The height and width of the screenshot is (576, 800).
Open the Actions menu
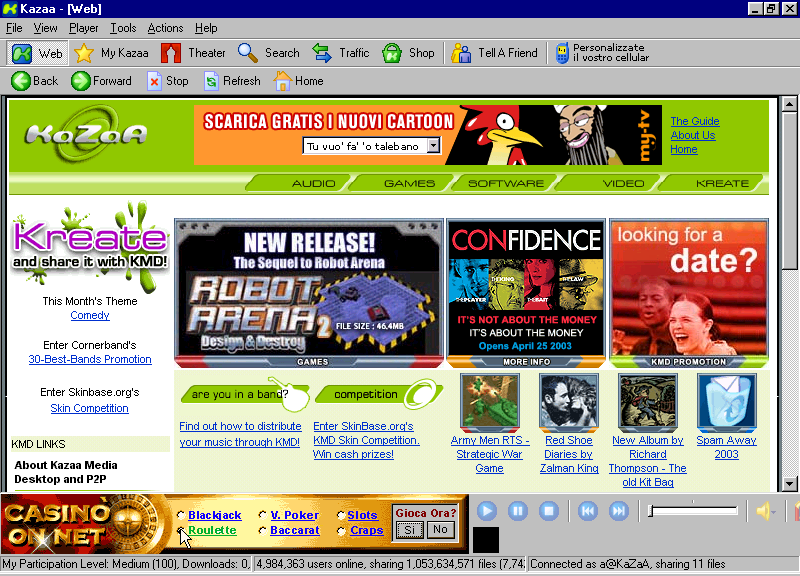click(x=165, y=28)
